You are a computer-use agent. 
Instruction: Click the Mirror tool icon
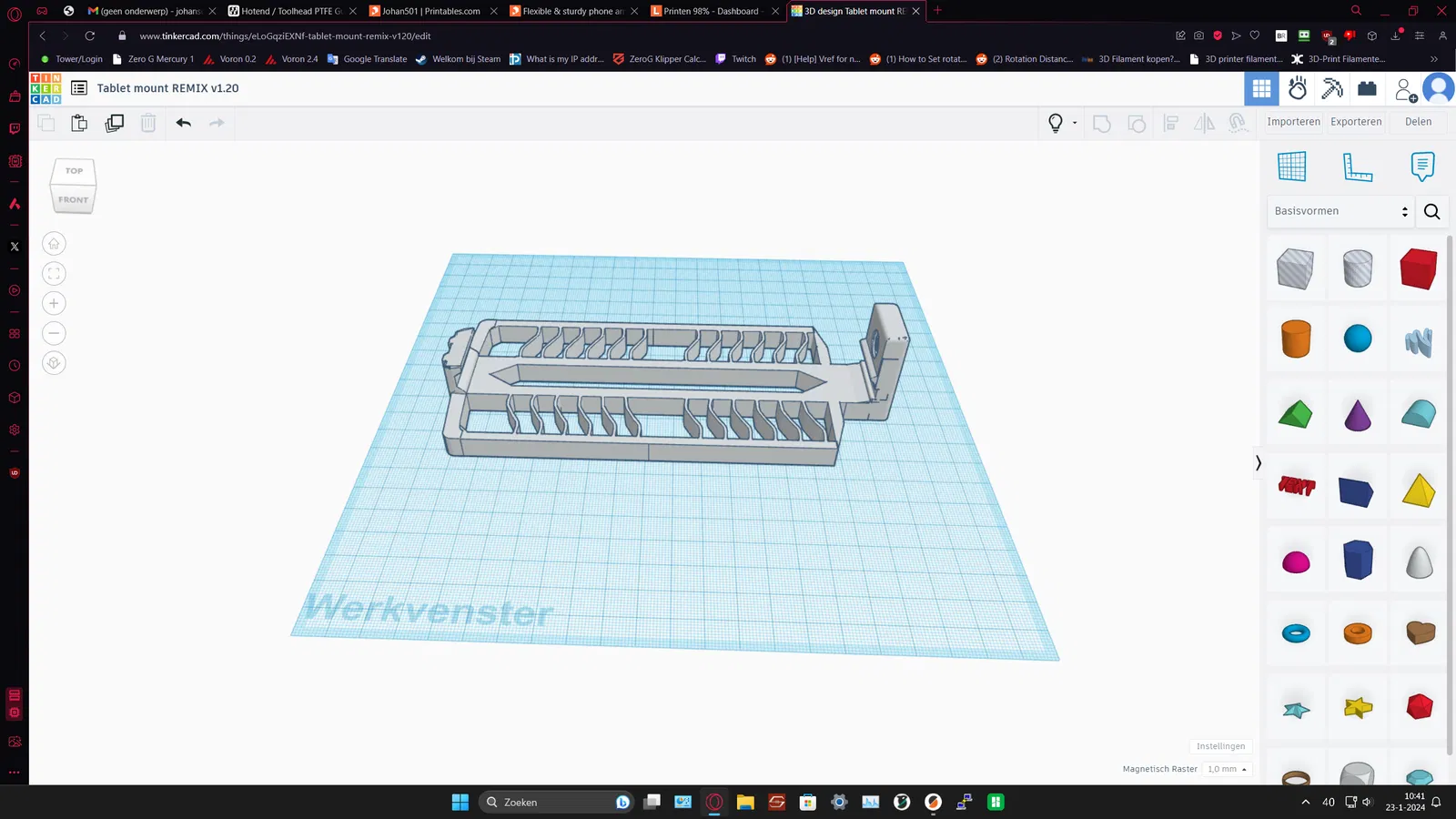[x=1204, y=123]
